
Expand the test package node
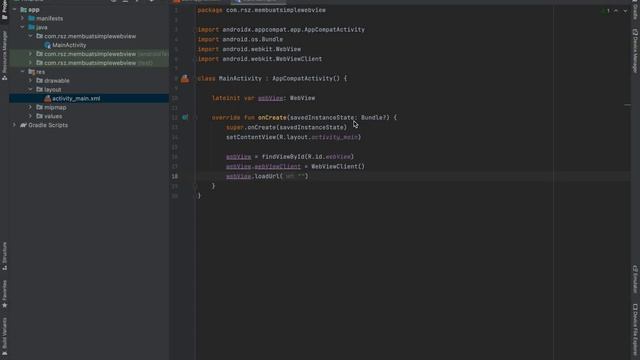click(31, 63)
